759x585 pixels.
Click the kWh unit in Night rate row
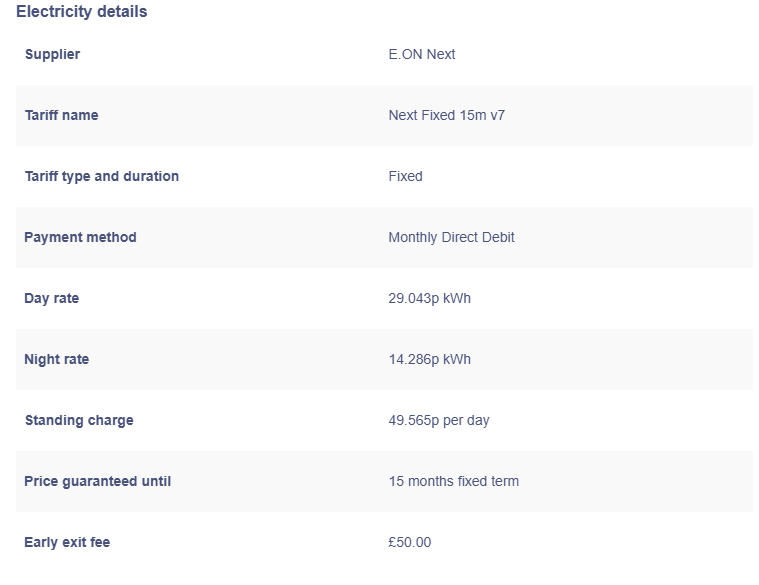(x=456, y=359)
